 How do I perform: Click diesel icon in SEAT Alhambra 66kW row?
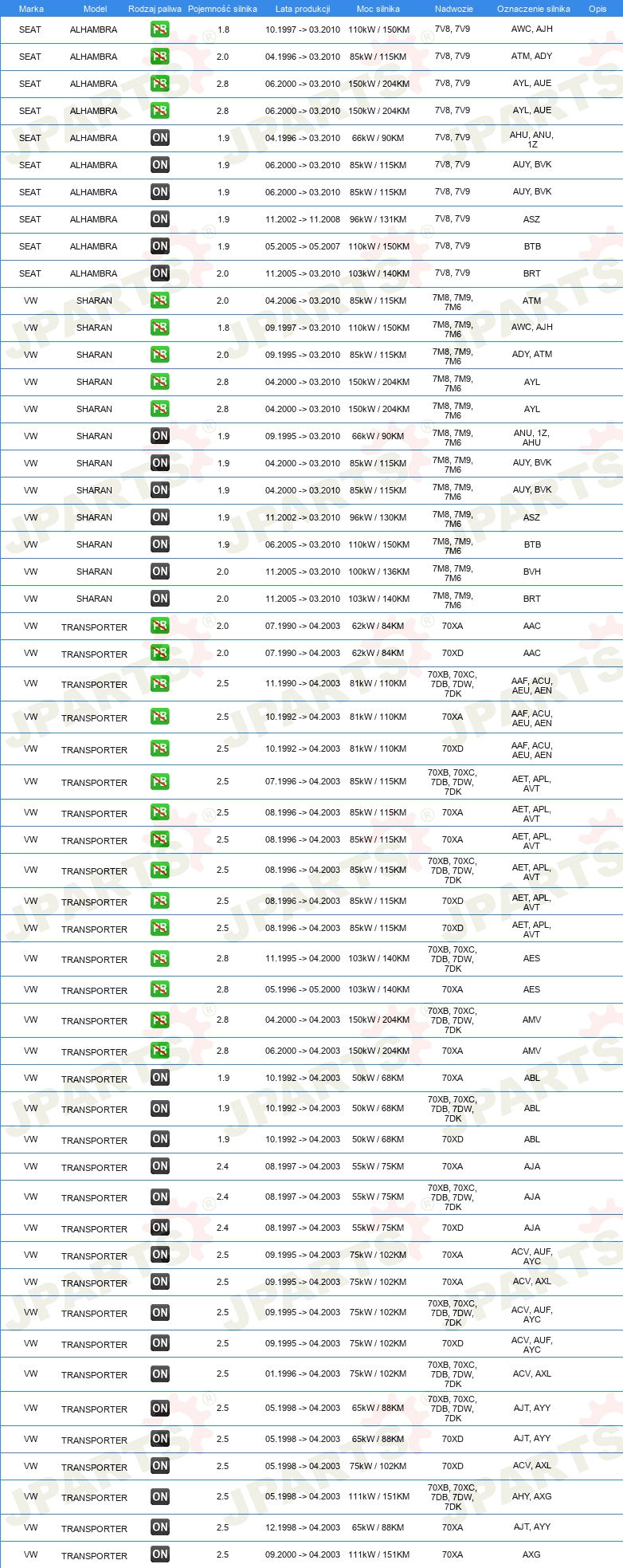click(x=160, y=138)
